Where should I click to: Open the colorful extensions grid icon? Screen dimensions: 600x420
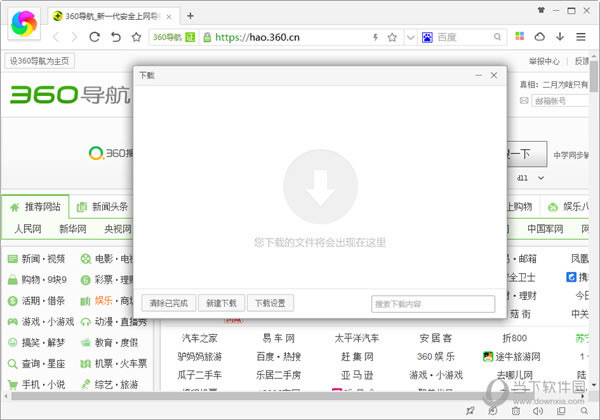pos(519,36)
